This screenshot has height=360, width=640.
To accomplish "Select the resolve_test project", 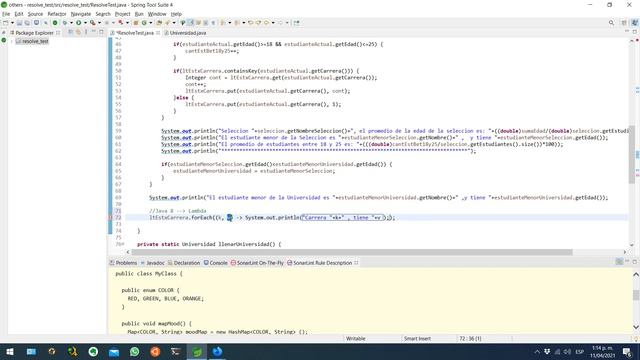I will (32, 41).
